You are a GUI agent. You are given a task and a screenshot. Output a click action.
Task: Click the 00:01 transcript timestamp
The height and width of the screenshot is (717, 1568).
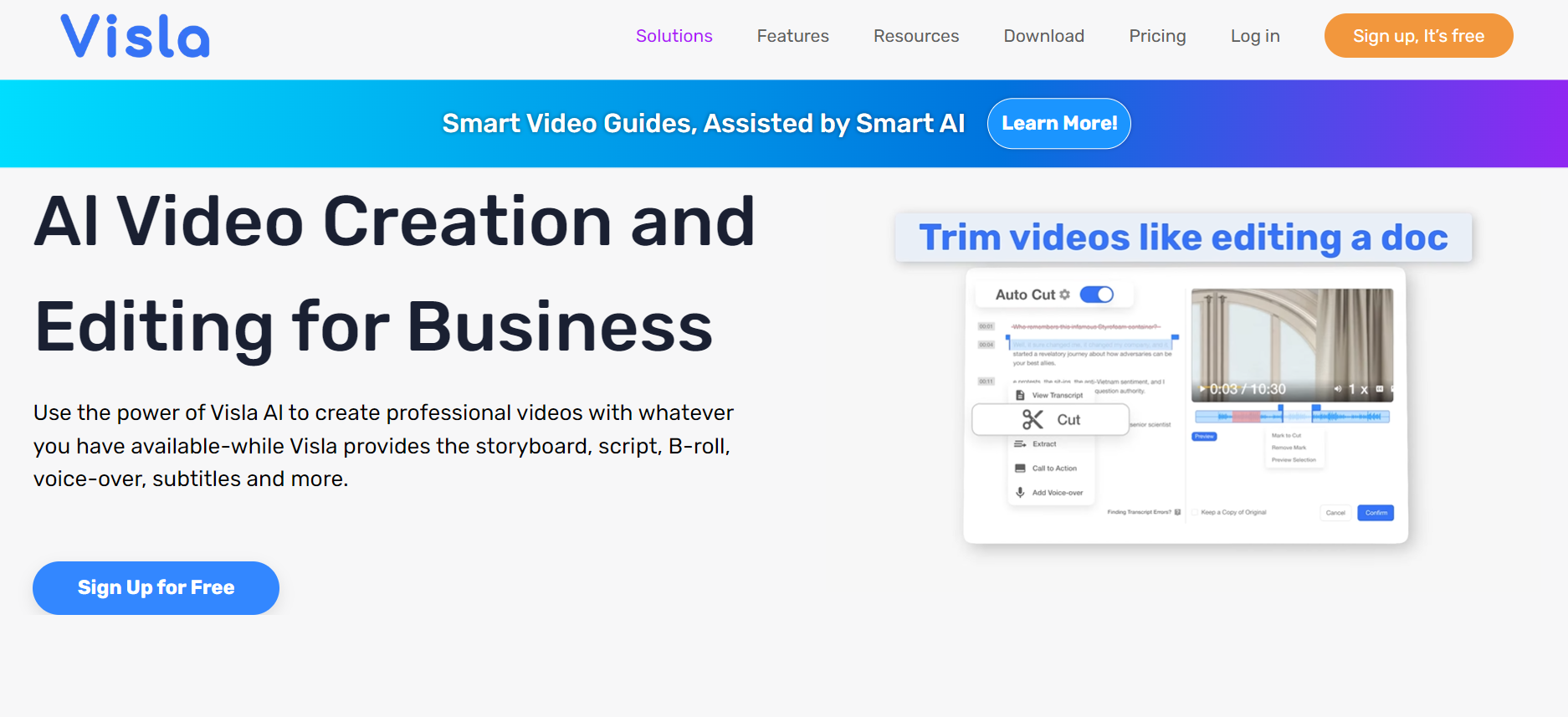[986, 326]
